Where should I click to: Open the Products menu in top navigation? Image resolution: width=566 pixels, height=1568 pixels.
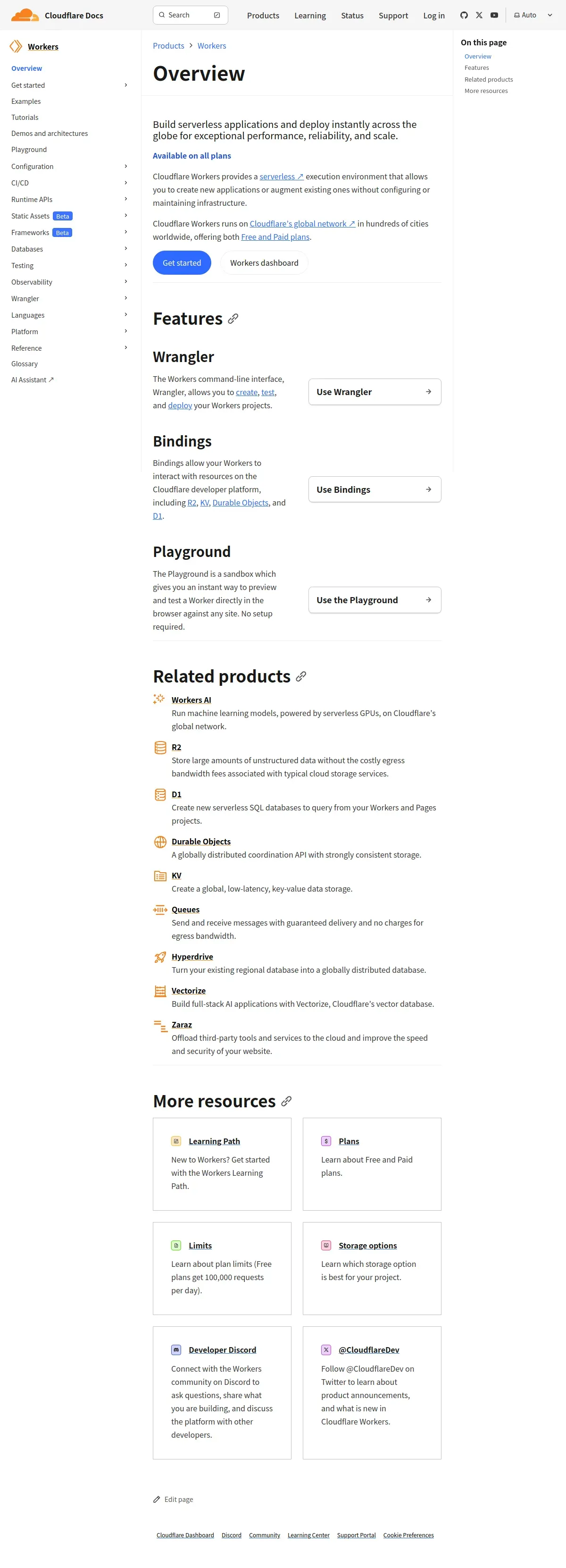[263, 15]
